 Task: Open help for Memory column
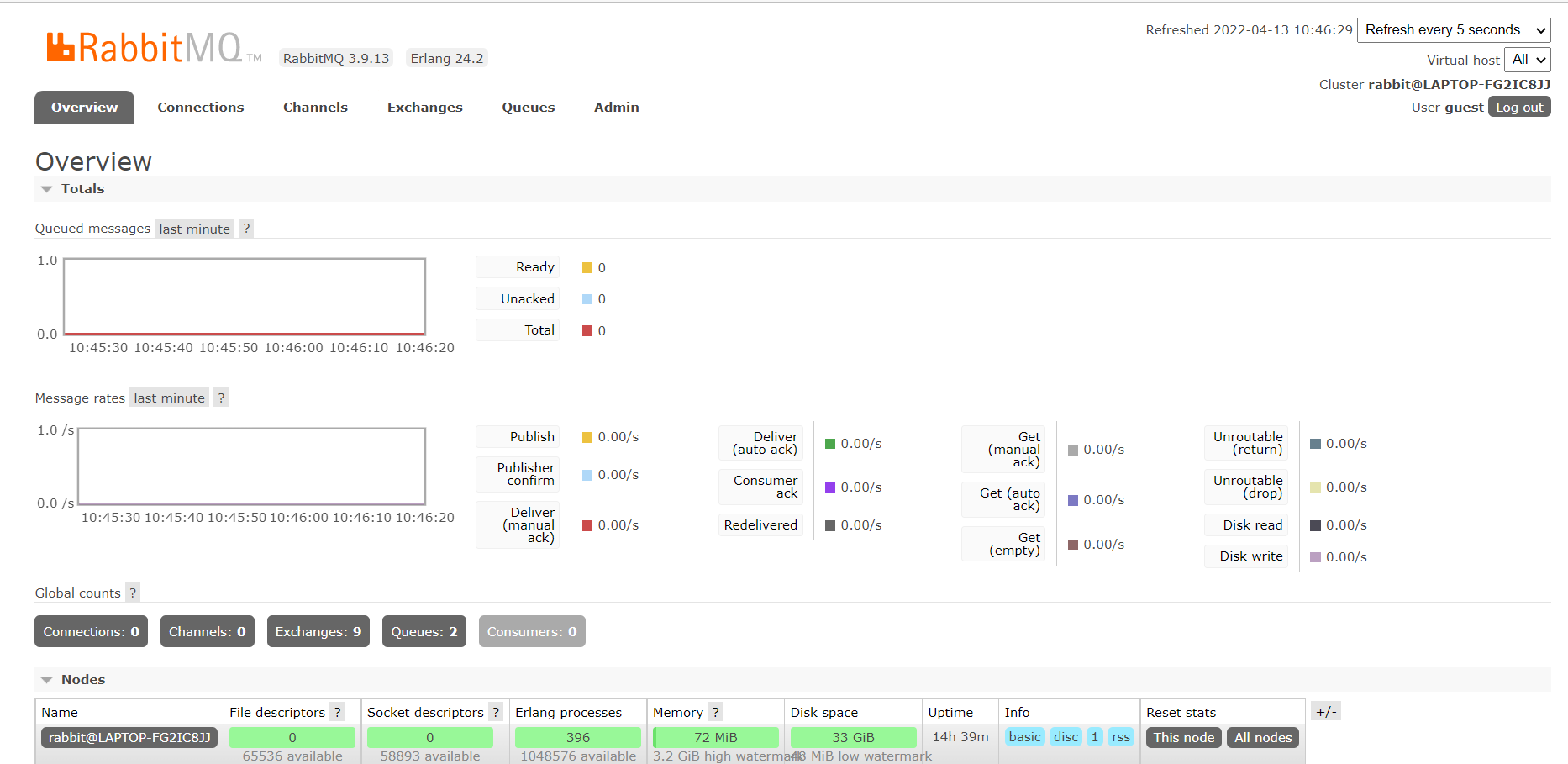[x=716, y=712]
